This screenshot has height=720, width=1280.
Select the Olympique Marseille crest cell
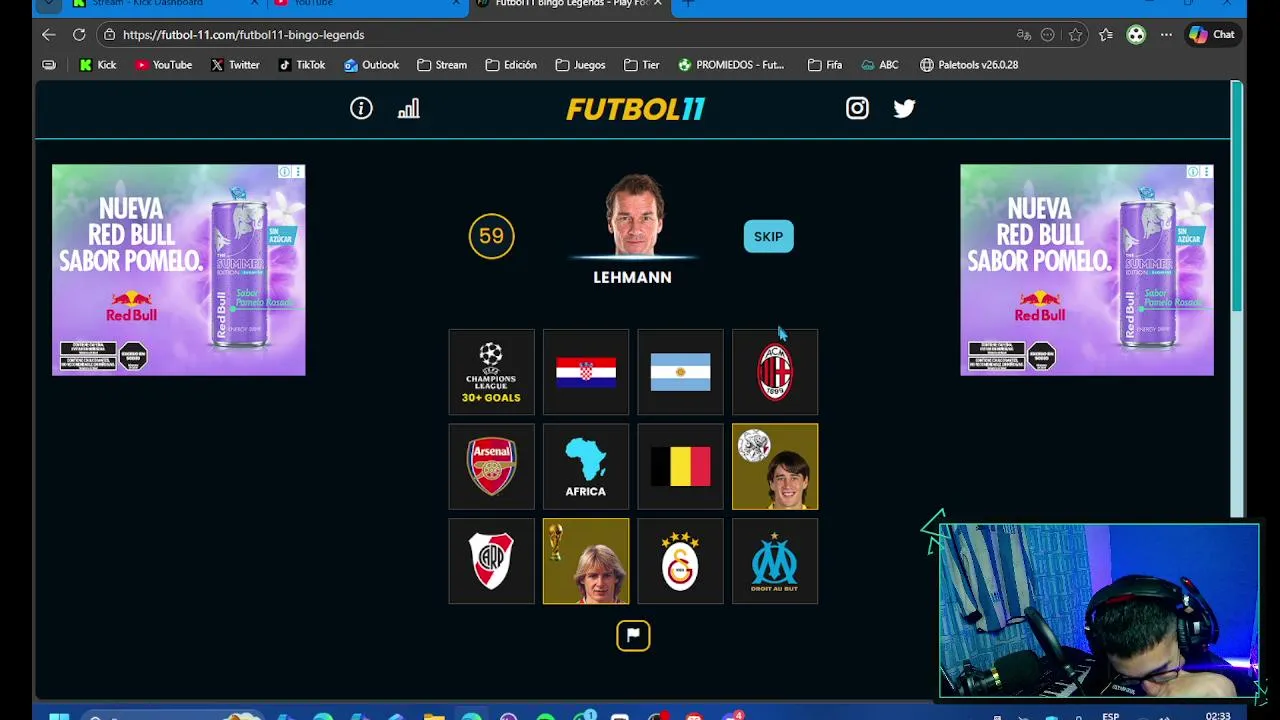point(775,561)
